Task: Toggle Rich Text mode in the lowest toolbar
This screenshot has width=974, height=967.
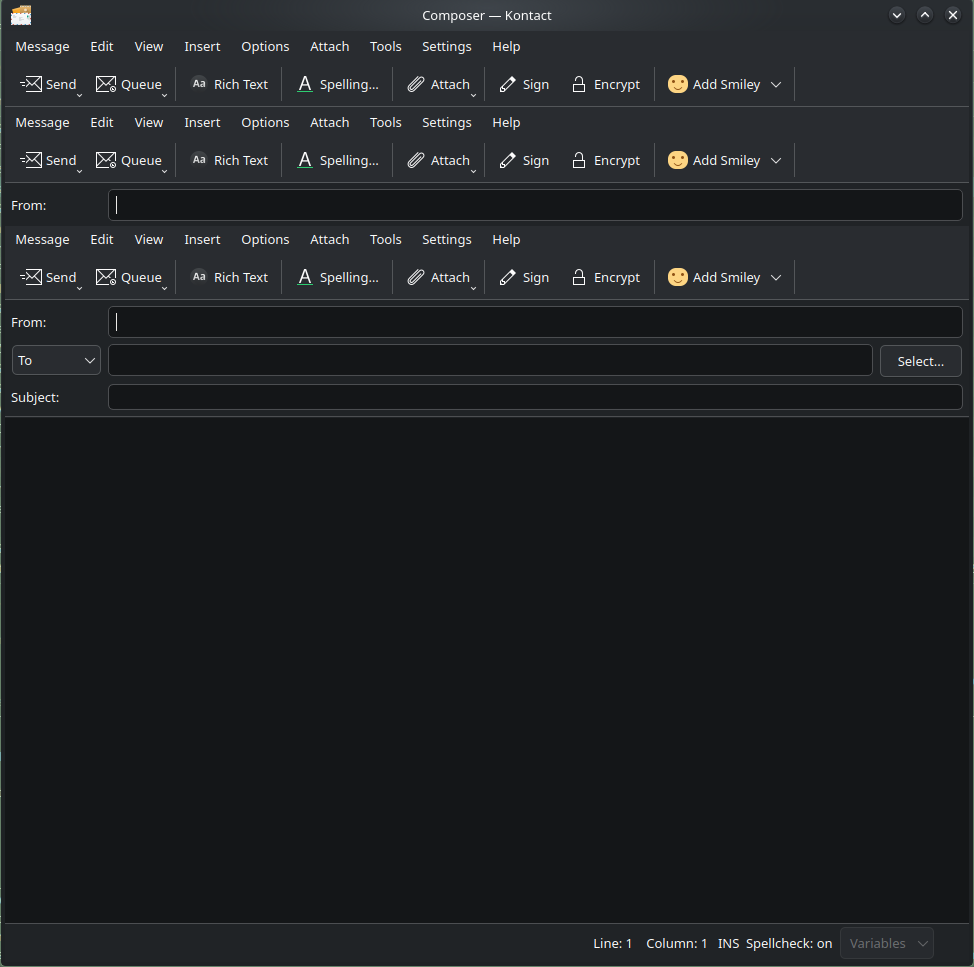Action: [229, 278]
